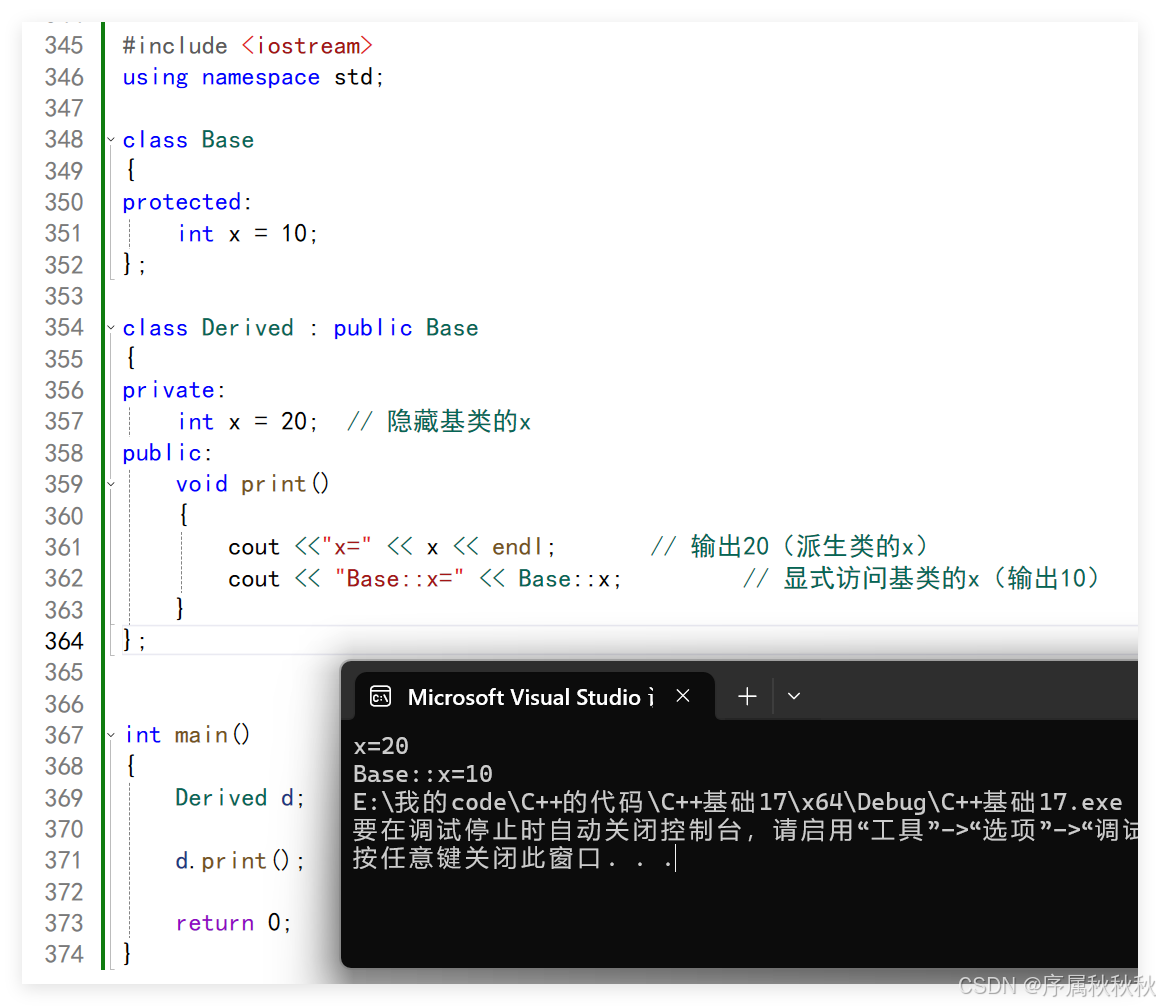
Task: Click the fold marker next to void print()
Action: (110, 484)
